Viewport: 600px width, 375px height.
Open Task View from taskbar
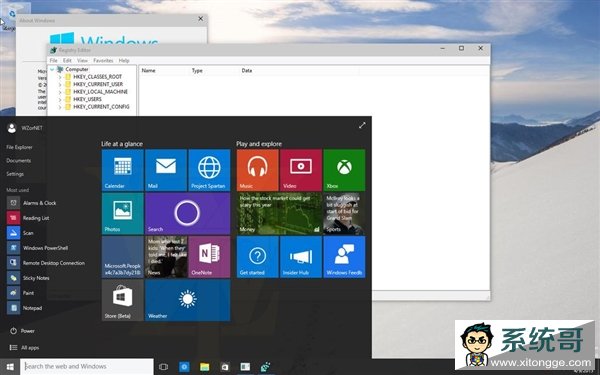[163, 367]
